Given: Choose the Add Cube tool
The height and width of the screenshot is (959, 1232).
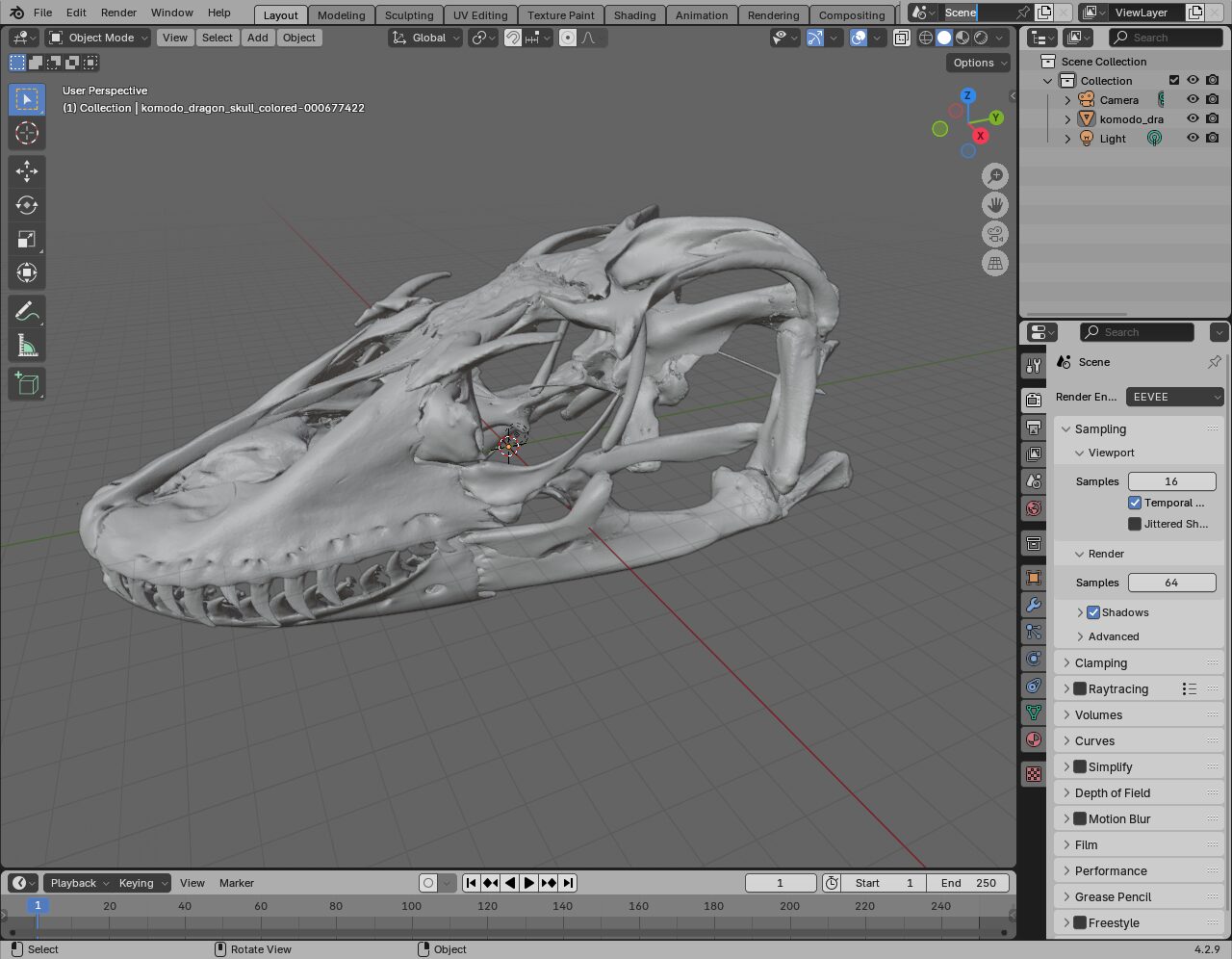Looking at the screenshot, I should click(27, 384).
